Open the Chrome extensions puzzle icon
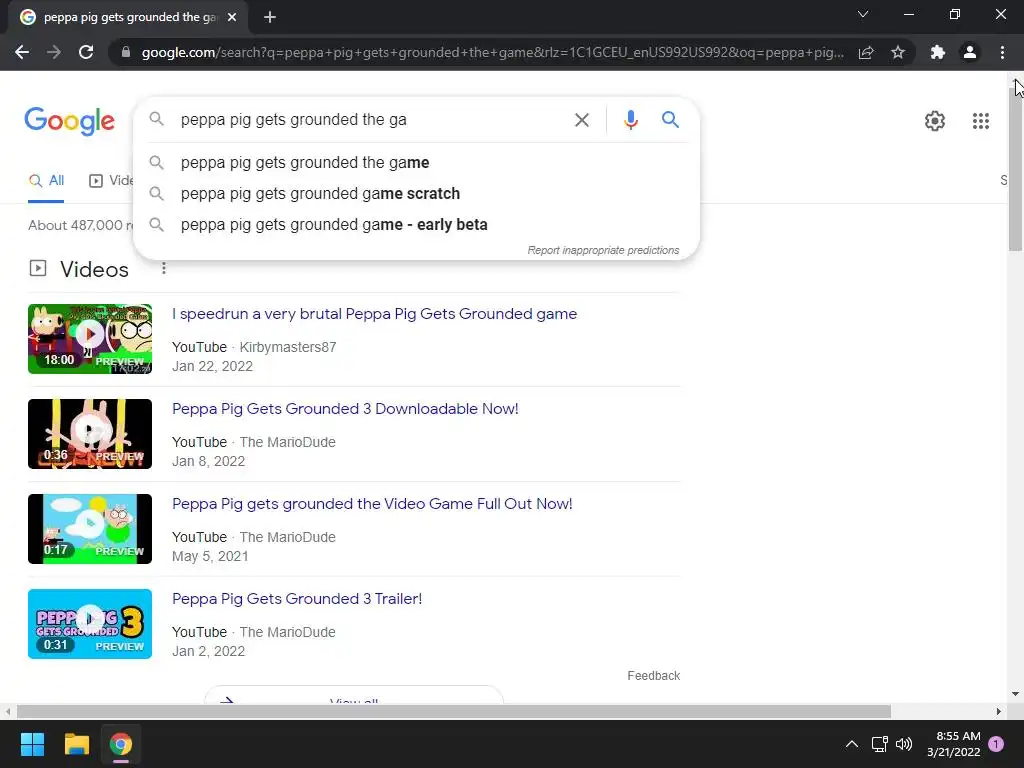Screen dimensions: 1024x768 pyautogui.click(x=938, y=52)
